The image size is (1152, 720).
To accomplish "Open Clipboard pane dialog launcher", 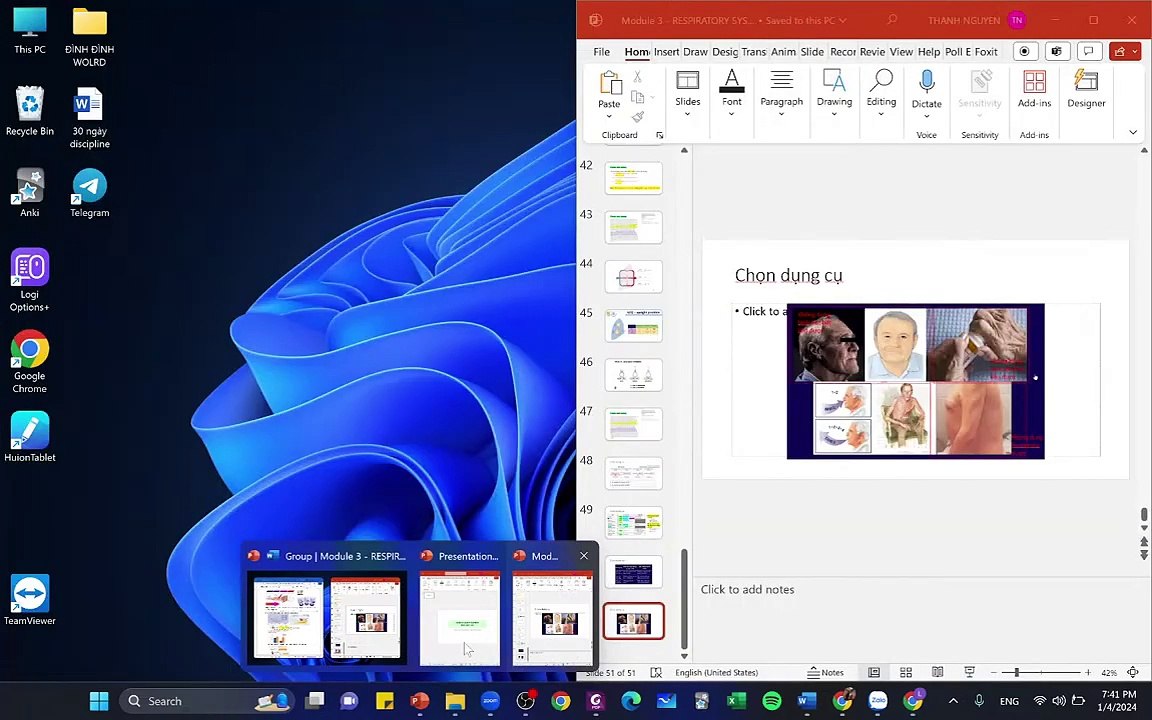I will [x=659, y=135].
